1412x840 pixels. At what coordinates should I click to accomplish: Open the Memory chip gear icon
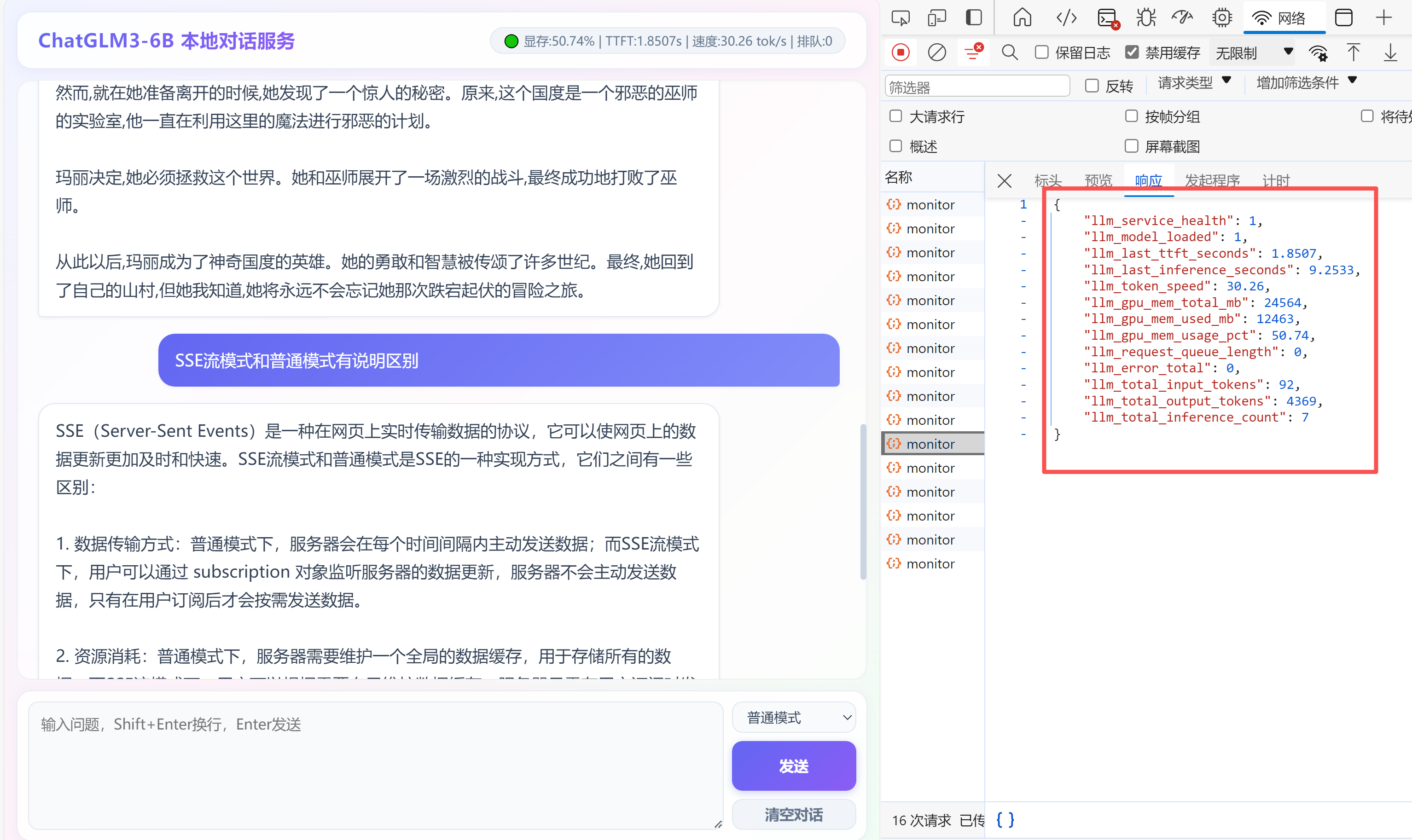click(x=1222, y=18)
